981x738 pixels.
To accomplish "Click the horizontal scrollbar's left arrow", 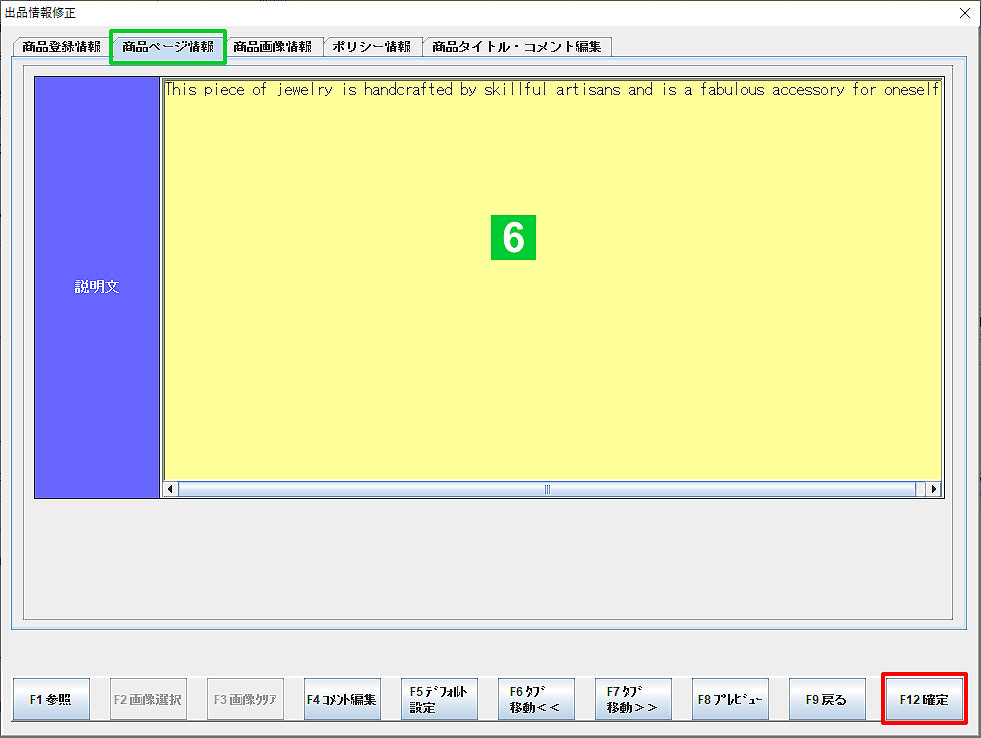I will pos(171,490).
